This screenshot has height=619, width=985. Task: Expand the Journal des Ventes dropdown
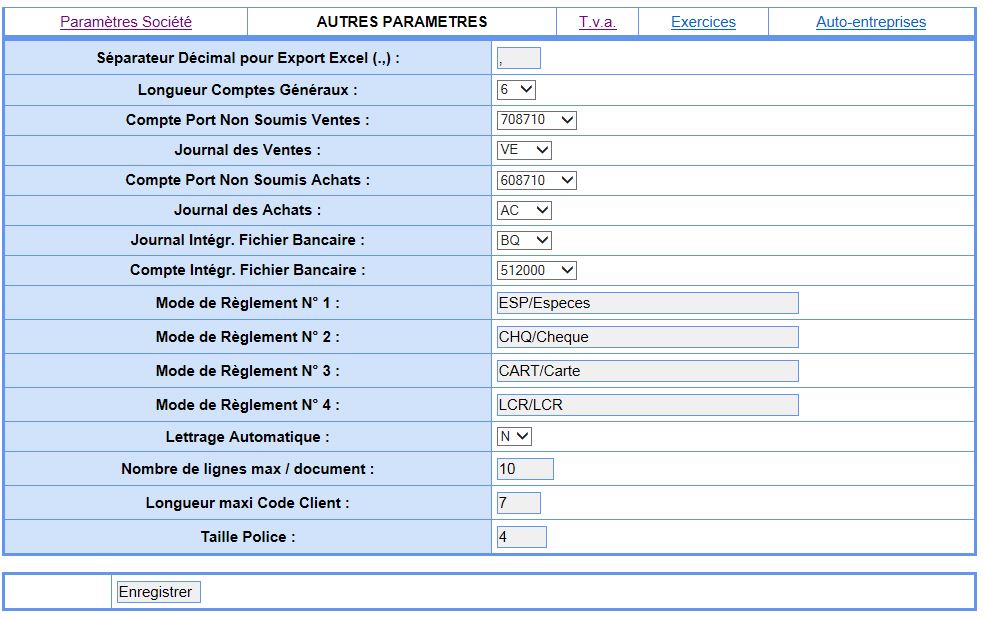point(524,151)
